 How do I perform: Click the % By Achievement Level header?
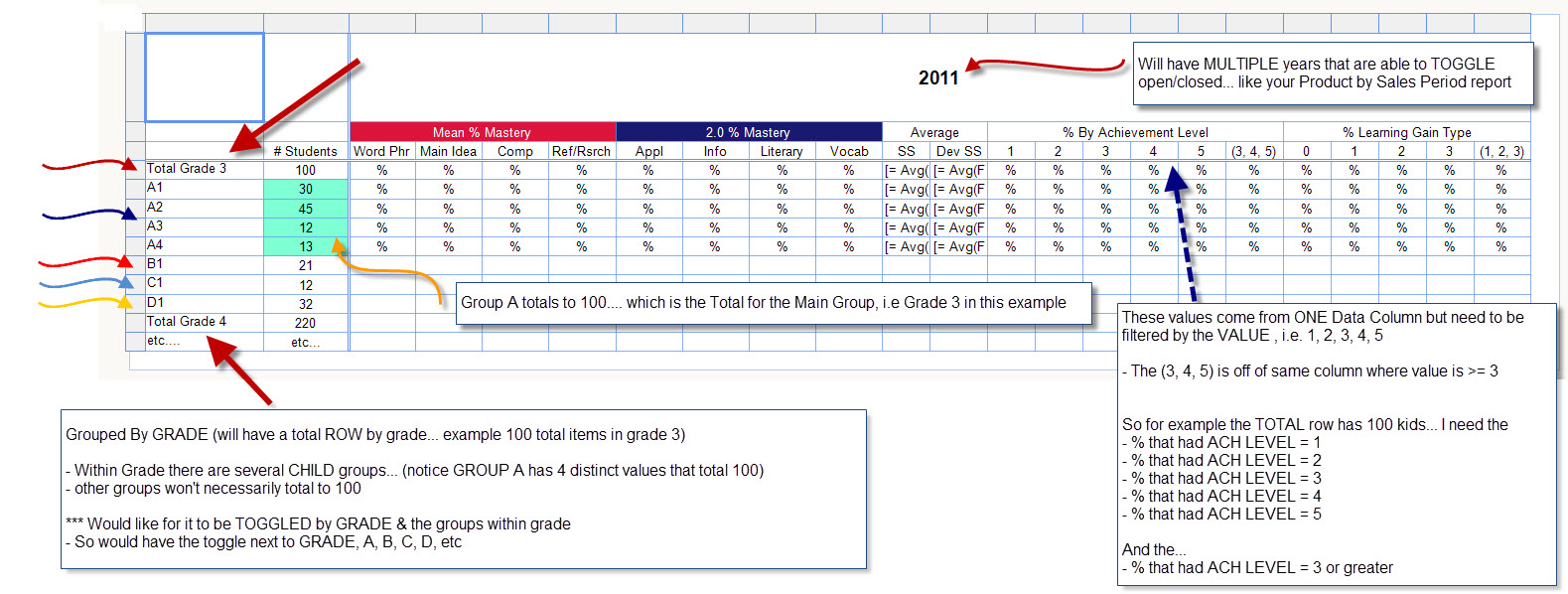[x=1135, y=132]
